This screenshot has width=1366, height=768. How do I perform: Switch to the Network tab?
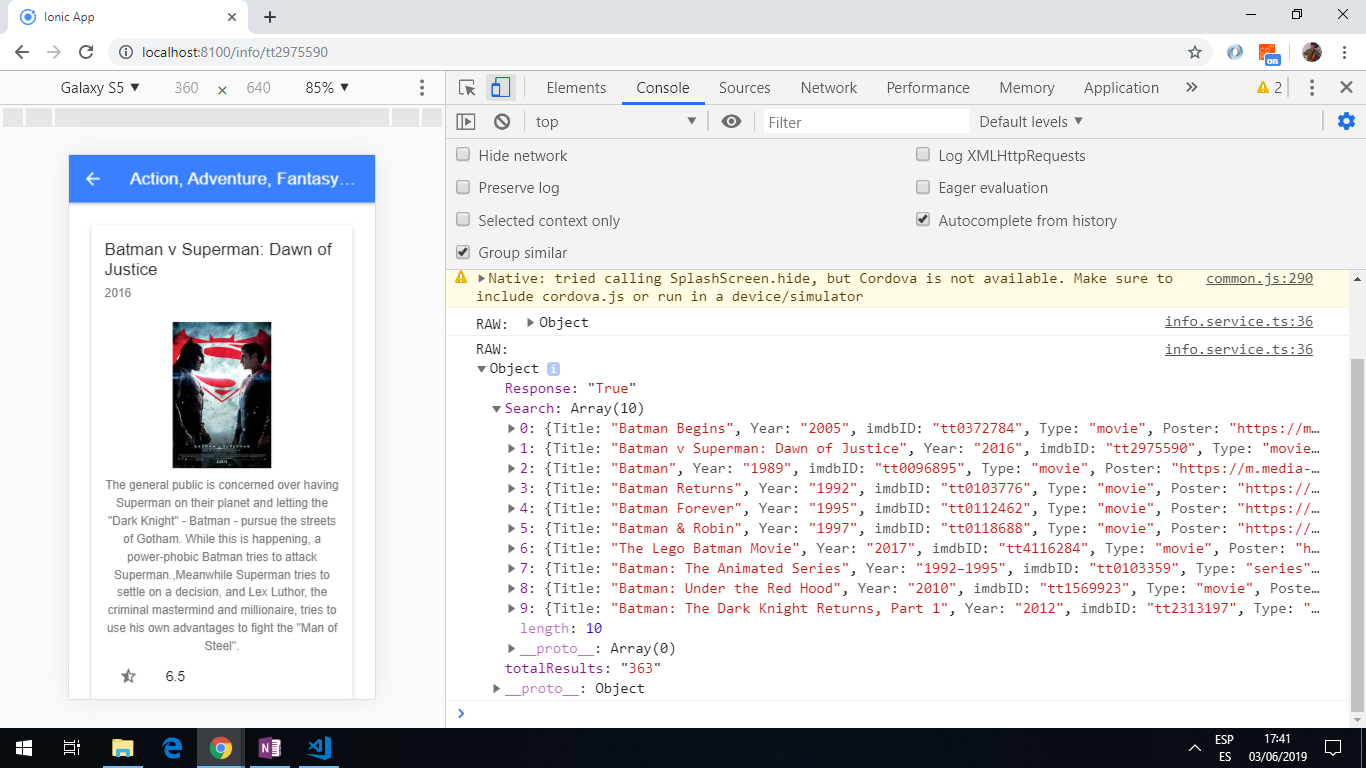pos(829,88)
